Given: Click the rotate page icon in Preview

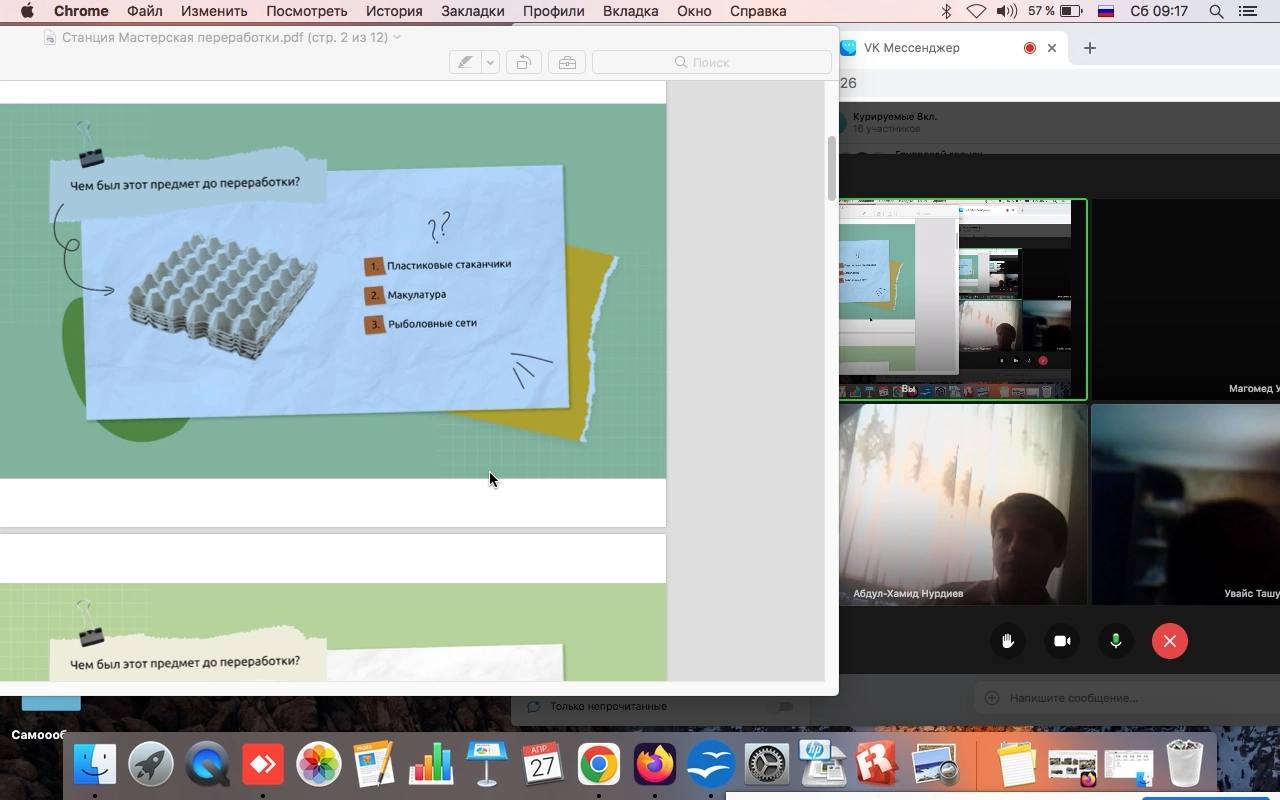Looking at the screenshot, I should coord(523,62).
